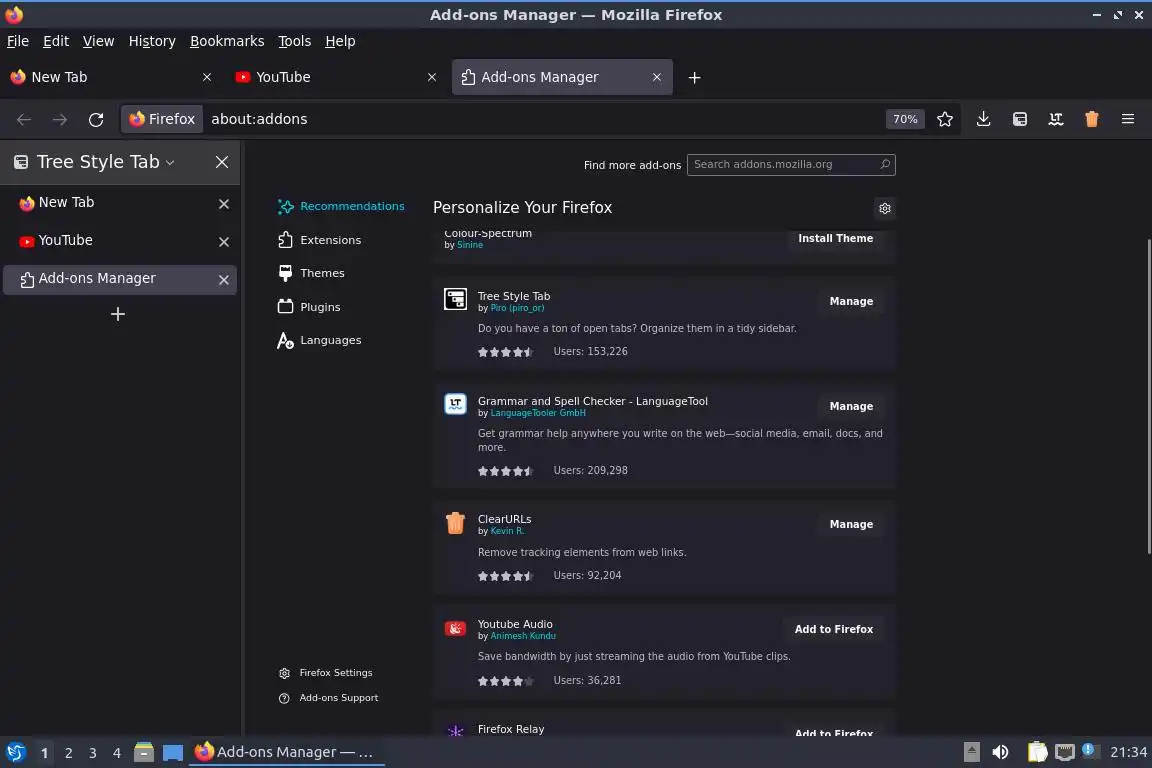Open the Firefox hamburger menu

(x=1128, y=119)
